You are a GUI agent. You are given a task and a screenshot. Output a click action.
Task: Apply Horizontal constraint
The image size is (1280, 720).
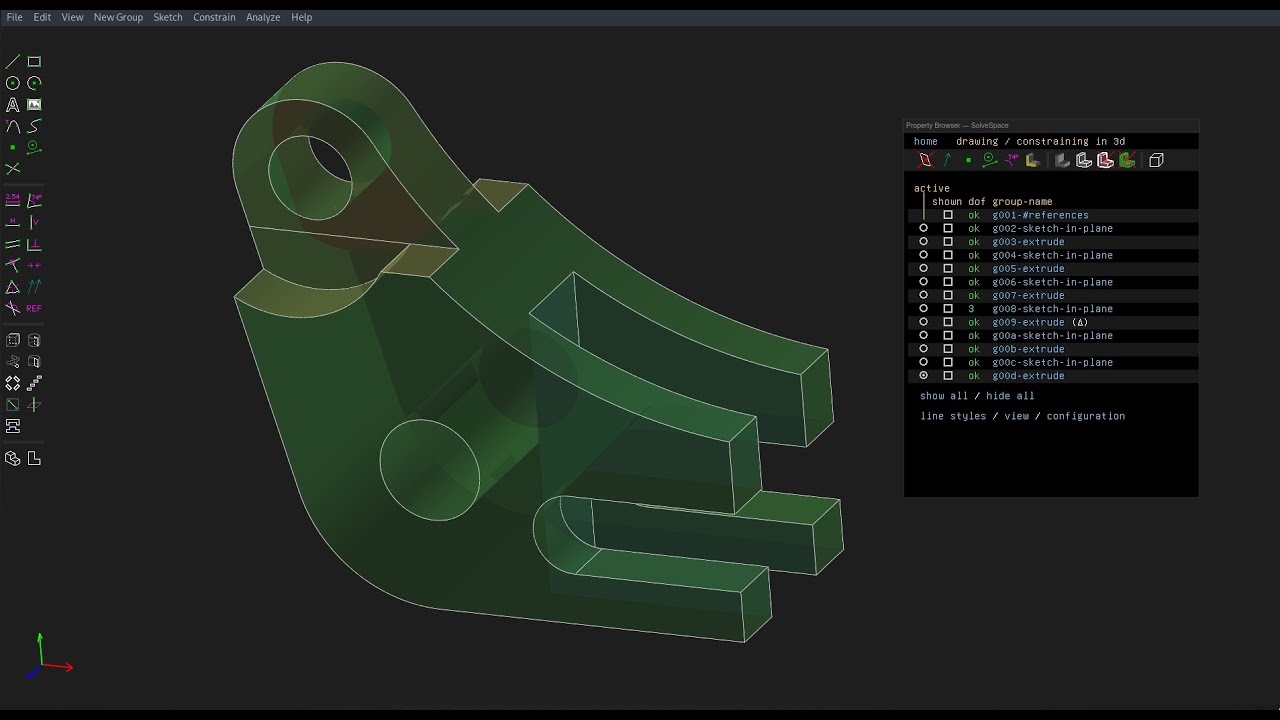(13, 221)
